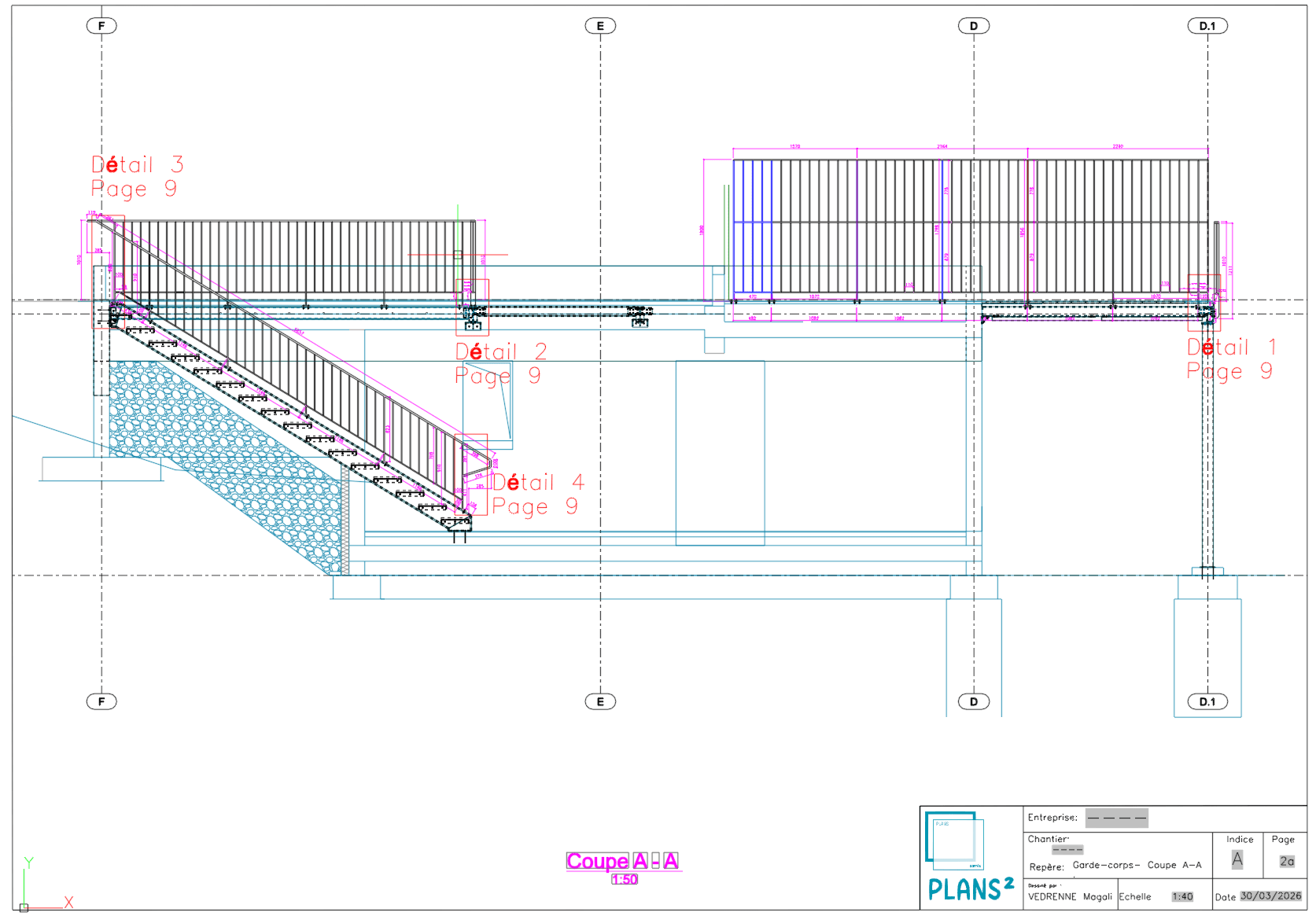
Task: Click the Détail 3 Page 9 callout
Action: click(137, 176)
